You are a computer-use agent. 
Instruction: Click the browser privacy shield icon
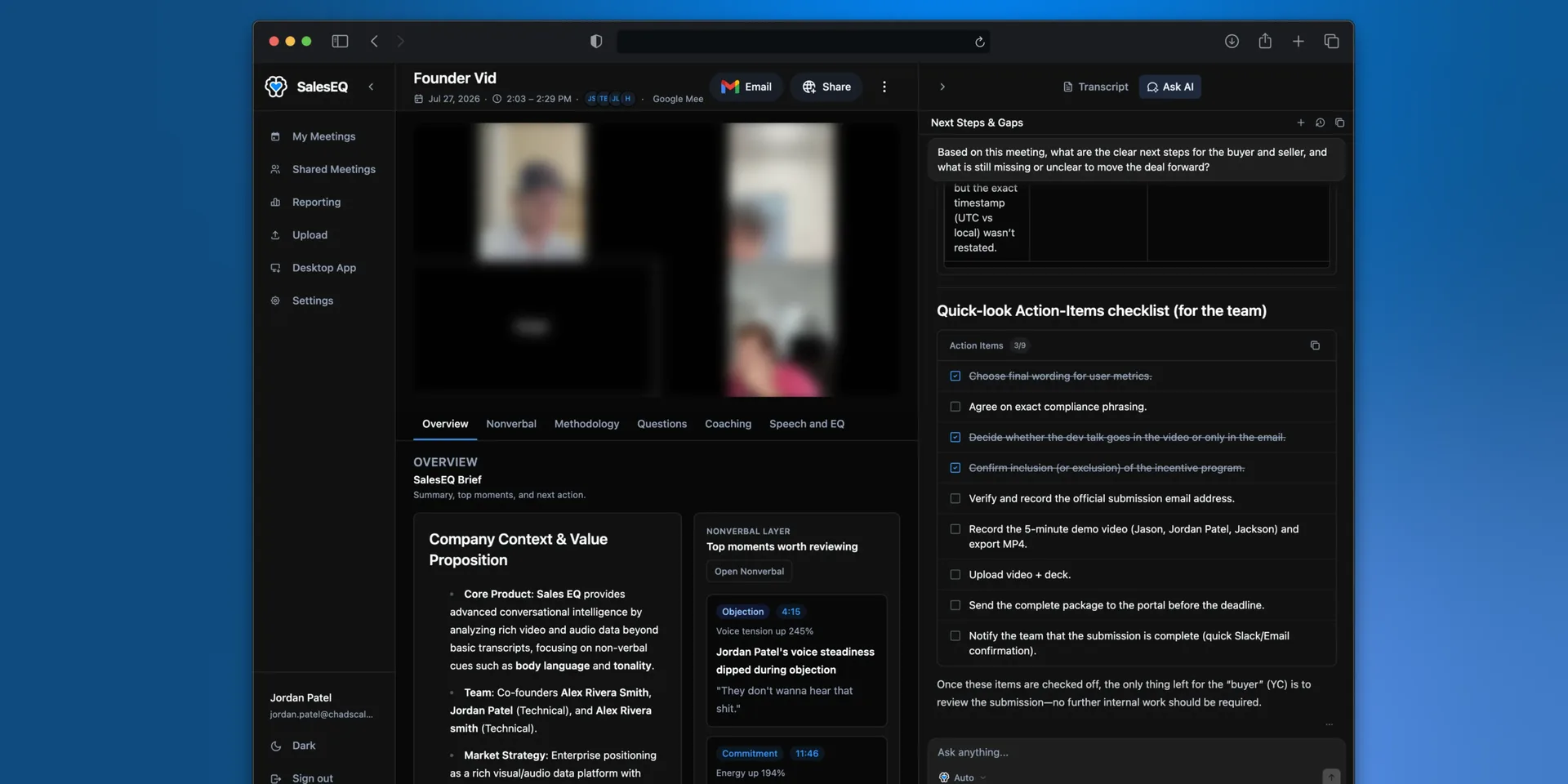(x=596, y=42)
